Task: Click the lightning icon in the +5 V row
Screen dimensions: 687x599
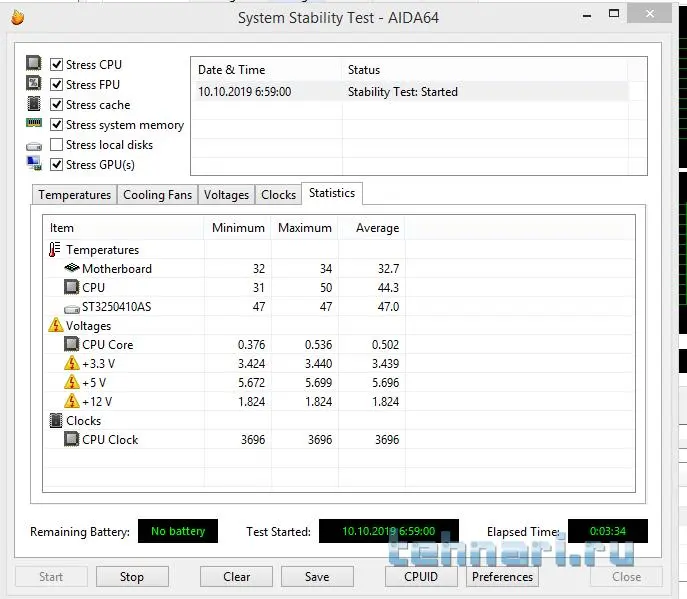Action: click(72, 382)
